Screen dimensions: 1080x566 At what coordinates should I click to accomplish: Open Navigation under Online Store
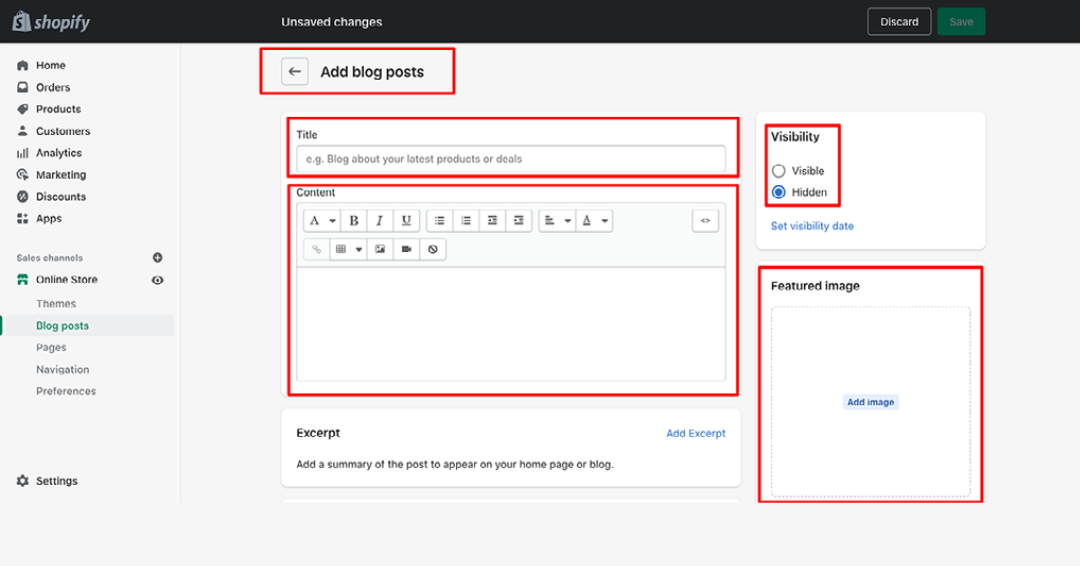tap(63, 370)
